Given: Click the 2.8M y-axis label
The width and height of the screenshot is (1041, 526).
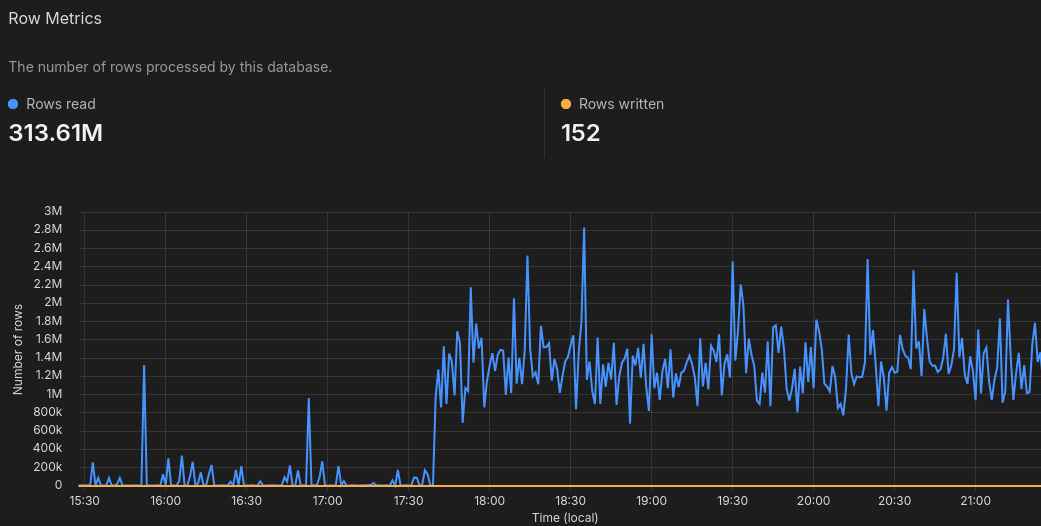Looking at the screenshot, I should pyautogui.click(x=48, y=228).
